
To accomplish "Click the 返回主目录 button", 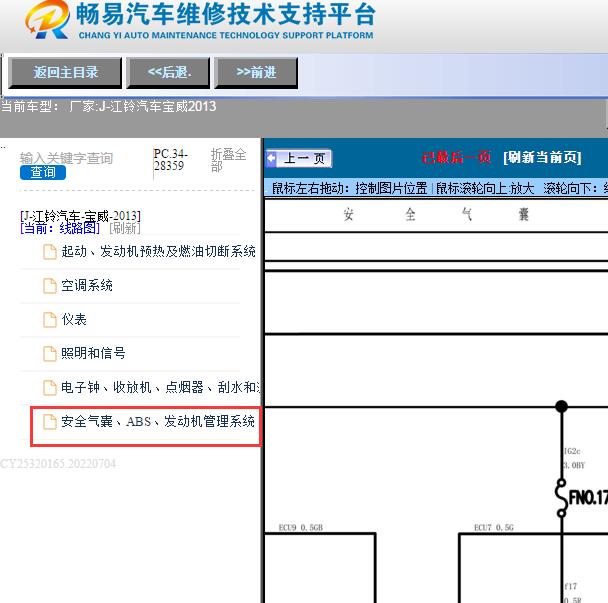I will tap(65, 73).
